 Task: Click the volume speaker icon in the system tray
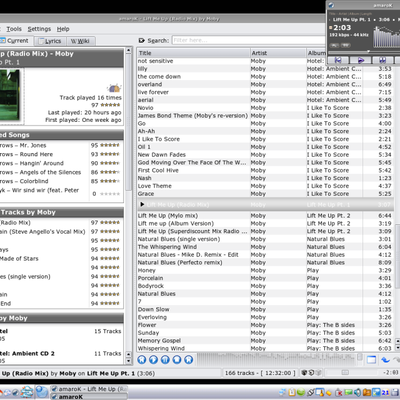coord(358,393)
